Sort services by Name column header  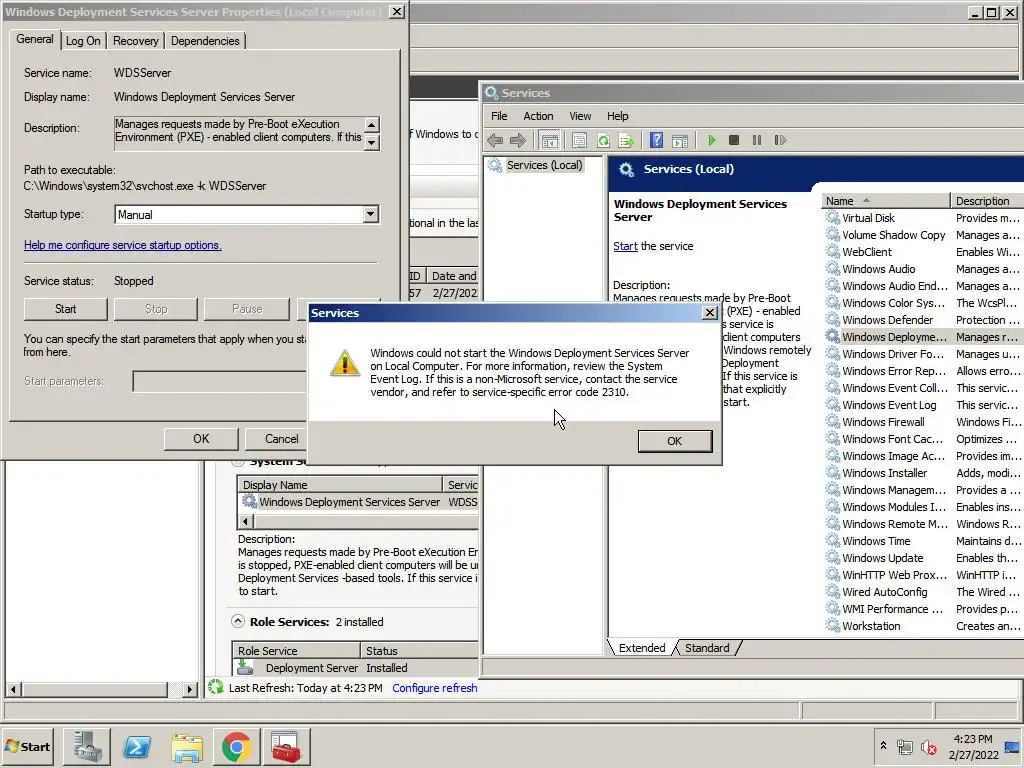click(x=886, y=201)
